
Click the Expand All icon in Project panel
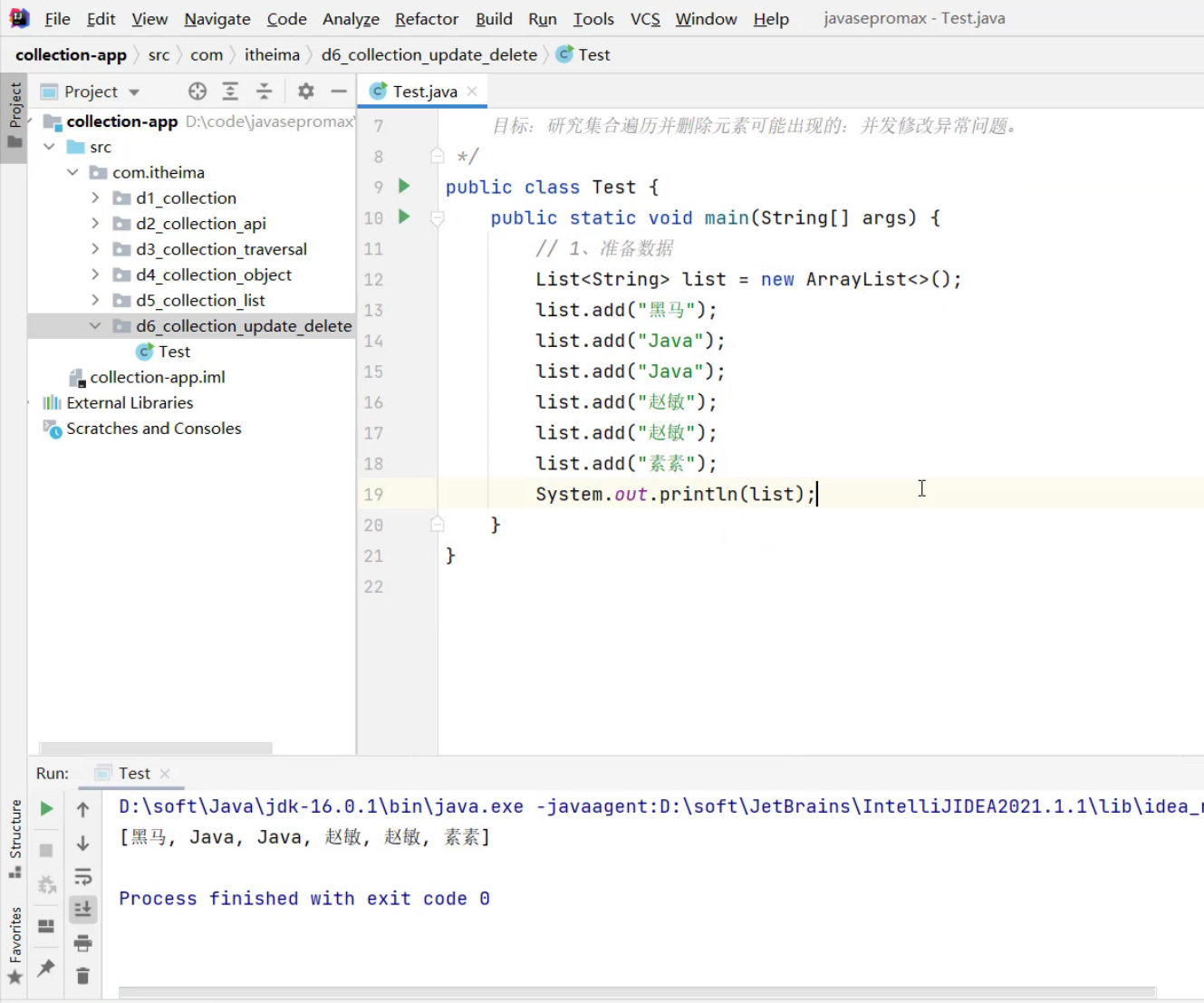[230, 92]
